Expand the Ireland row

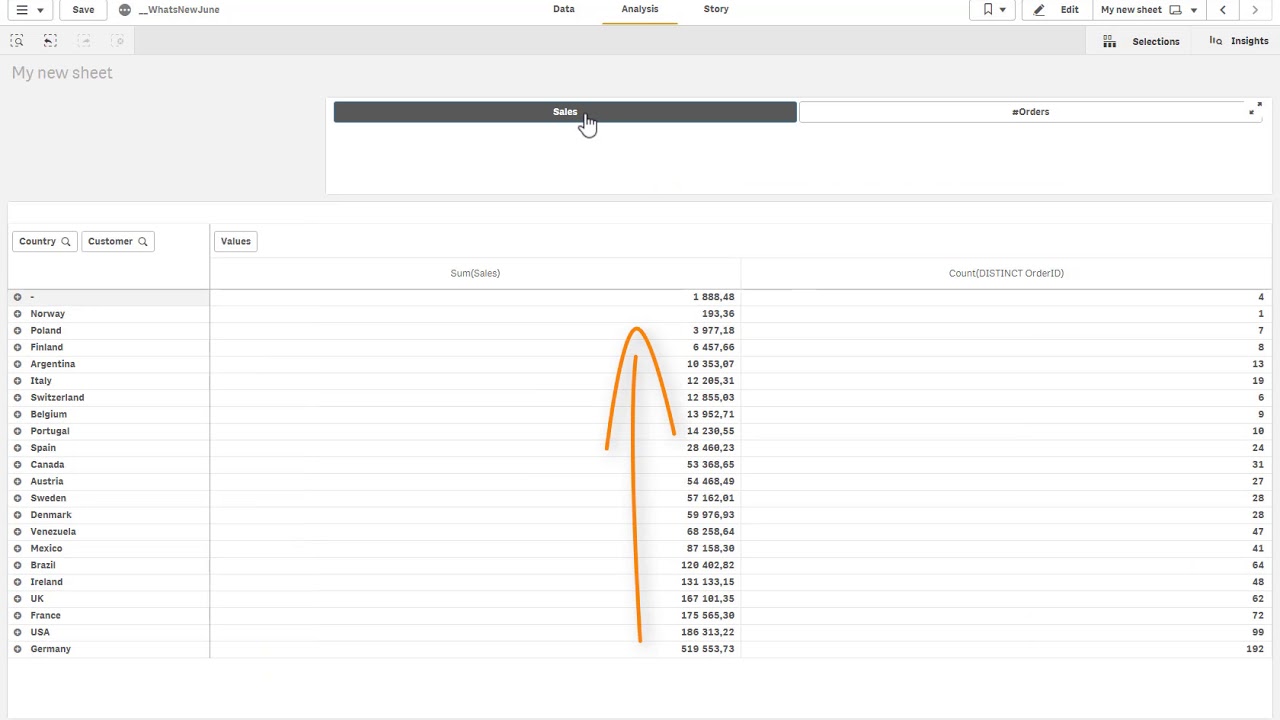[17, 582]
